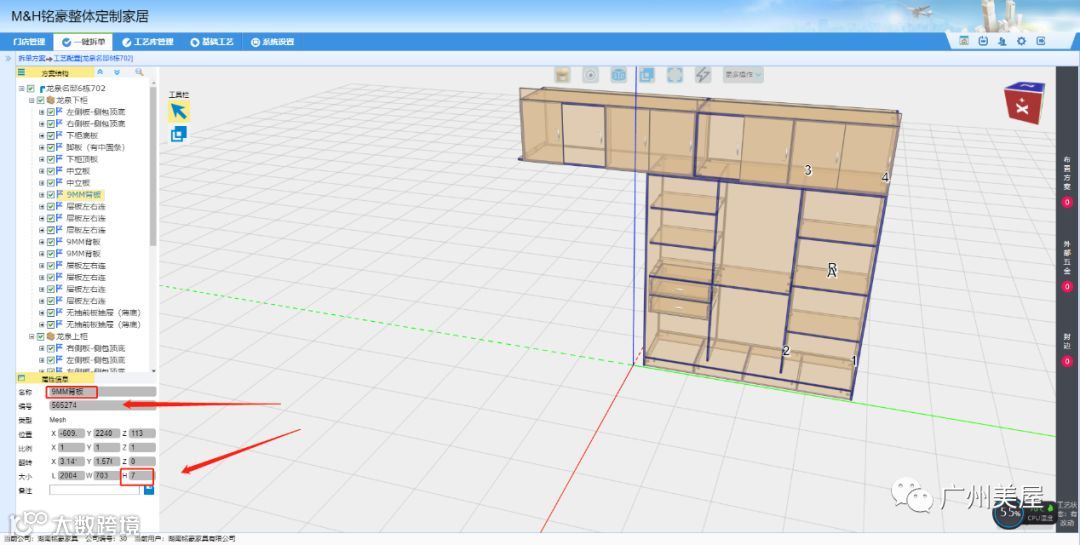The height and width of the screenshot is (545, 1080).
Task: Select the arrow pointer tool in the toolbox
Action: point(179,112)
